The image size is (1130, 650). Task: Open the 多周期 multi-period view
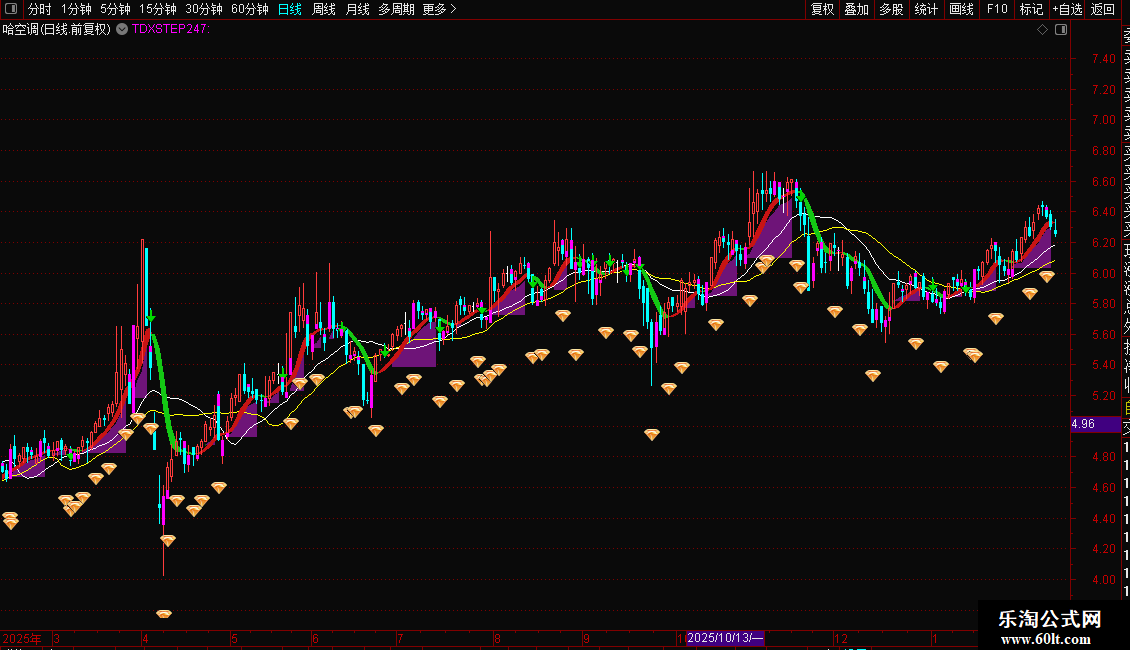(396, 9)
